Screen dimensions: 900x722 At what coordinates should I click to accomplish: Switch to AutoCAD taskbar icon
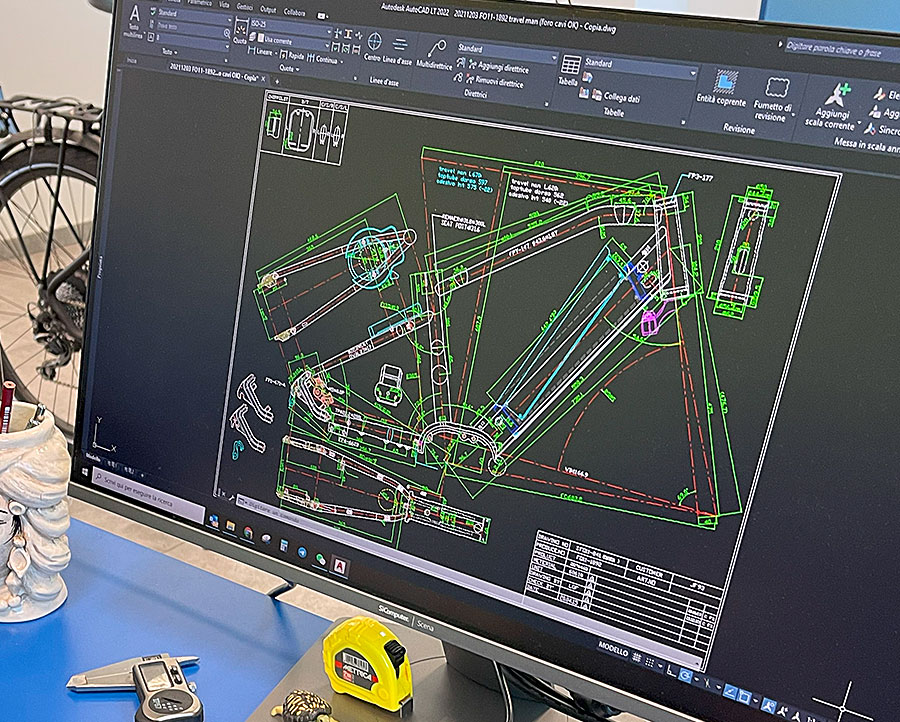tap(340, 566)
